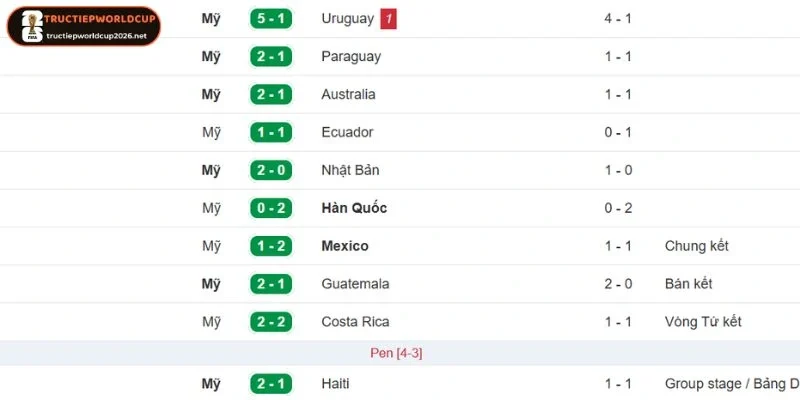The image size is (800, 400).
Task: Open the Uruguay team link
Action: [x=347, y=19]
